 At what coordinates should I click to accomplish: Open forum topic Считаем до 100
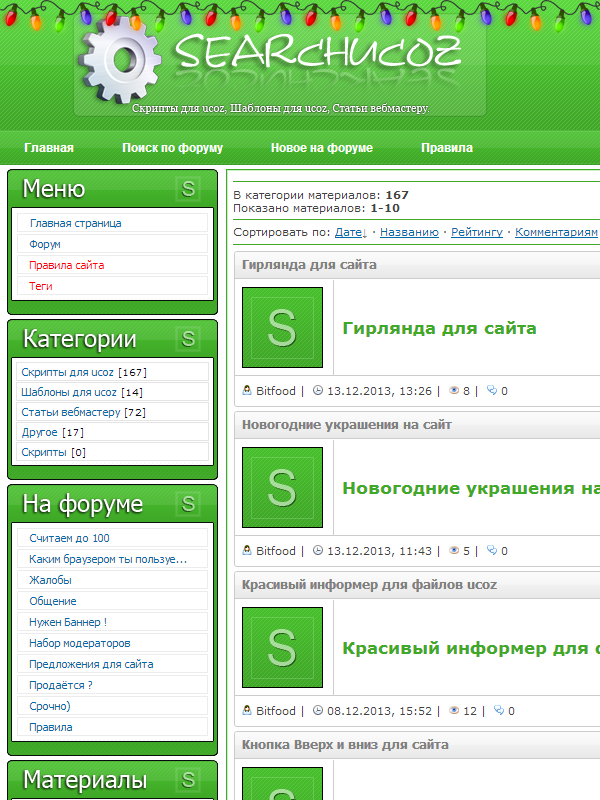click(x=69, y=538)
